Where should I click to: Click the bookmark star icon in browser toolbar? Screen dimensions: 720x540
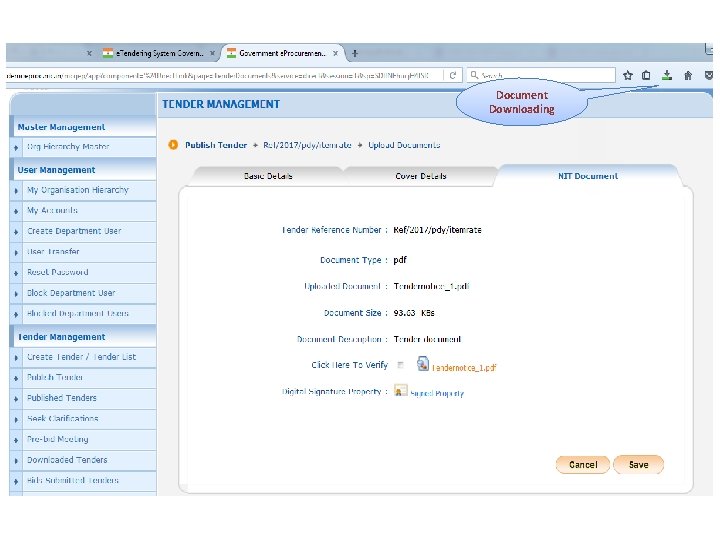tap(628, 75)
